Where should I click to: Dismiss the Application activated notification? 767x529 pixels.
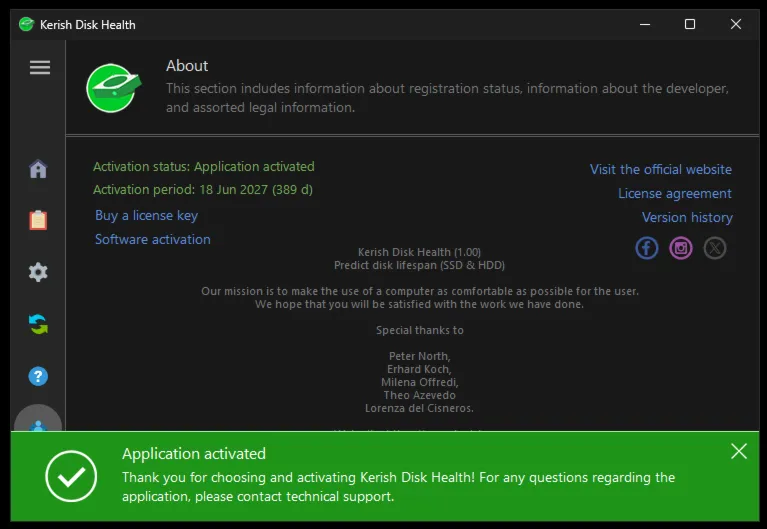pos(739,451)
